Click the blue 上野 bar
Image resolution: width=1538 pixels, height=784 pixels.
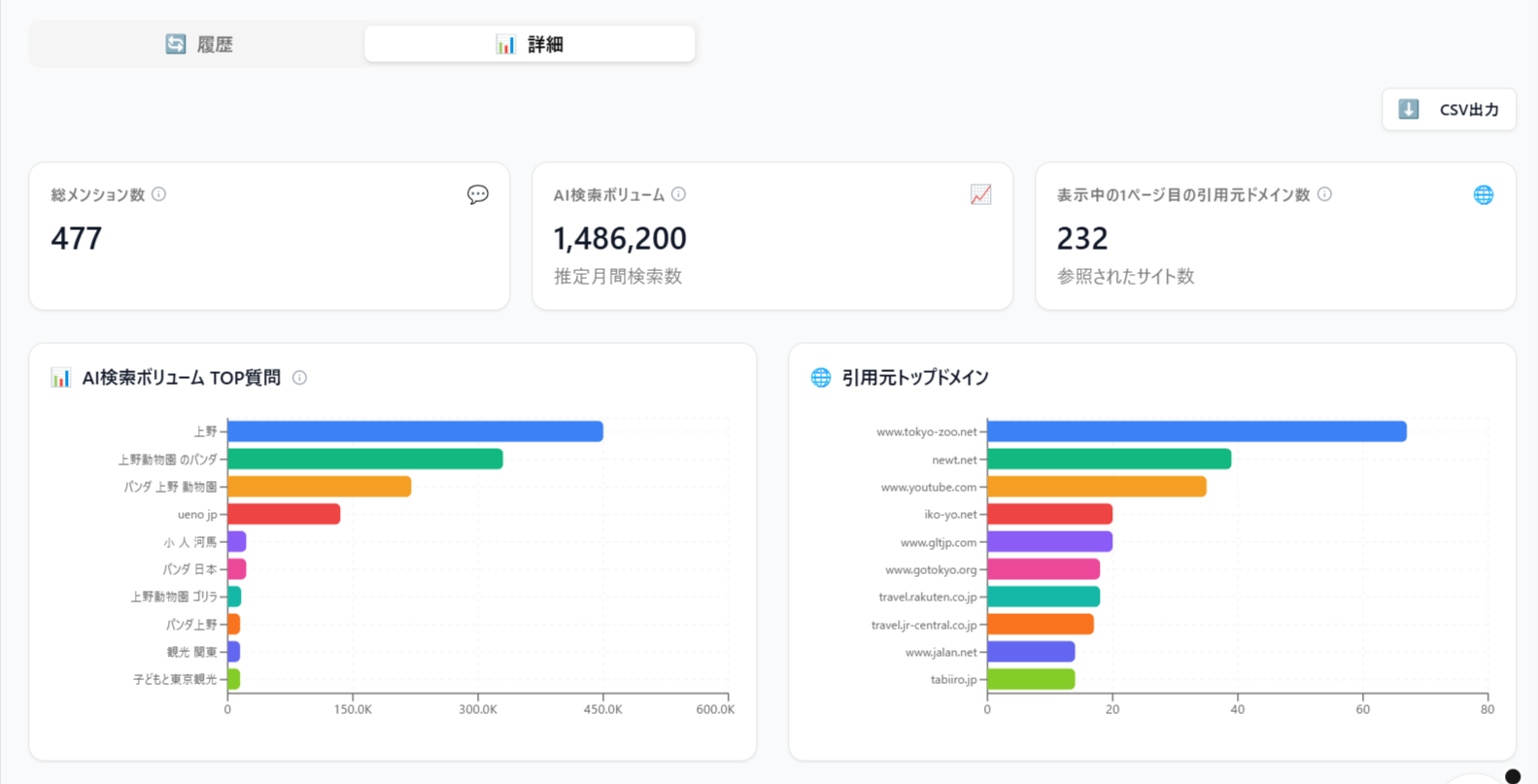tap(416, 431)
